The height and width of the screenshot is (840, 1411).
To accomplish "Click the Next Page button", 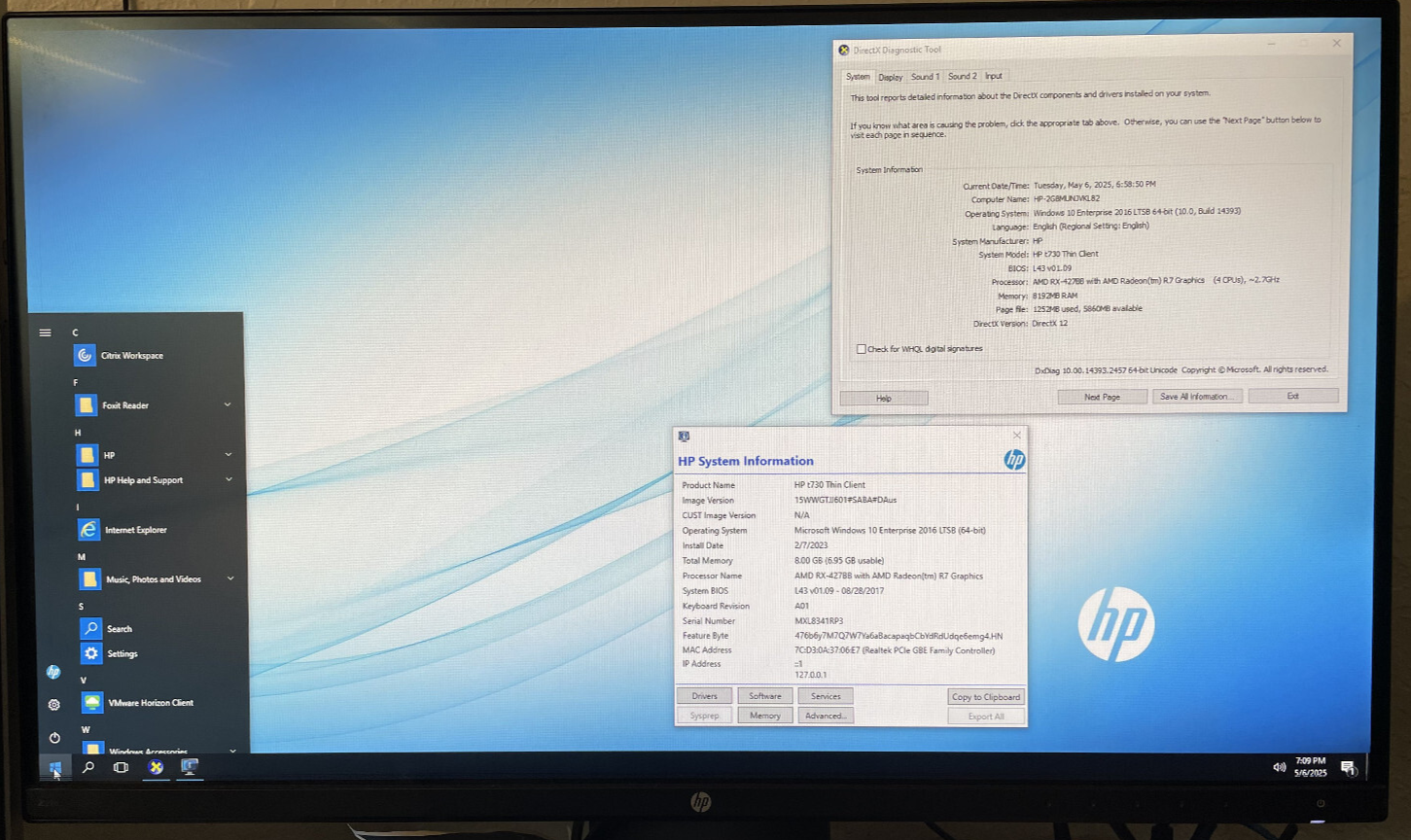I will [x=1102, y=397].
